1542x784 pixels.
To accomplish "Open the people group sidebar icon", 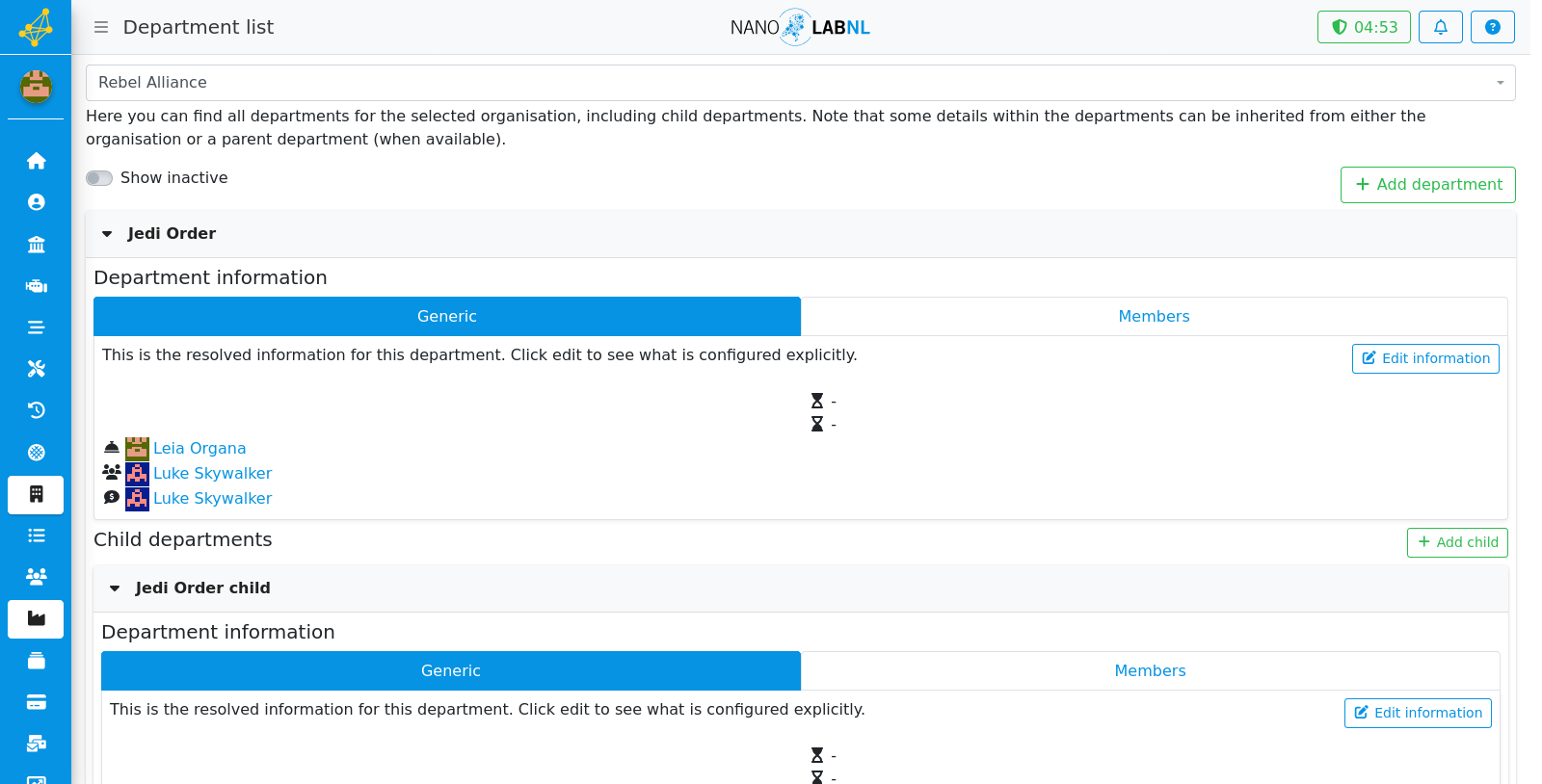I will [36, 577].
